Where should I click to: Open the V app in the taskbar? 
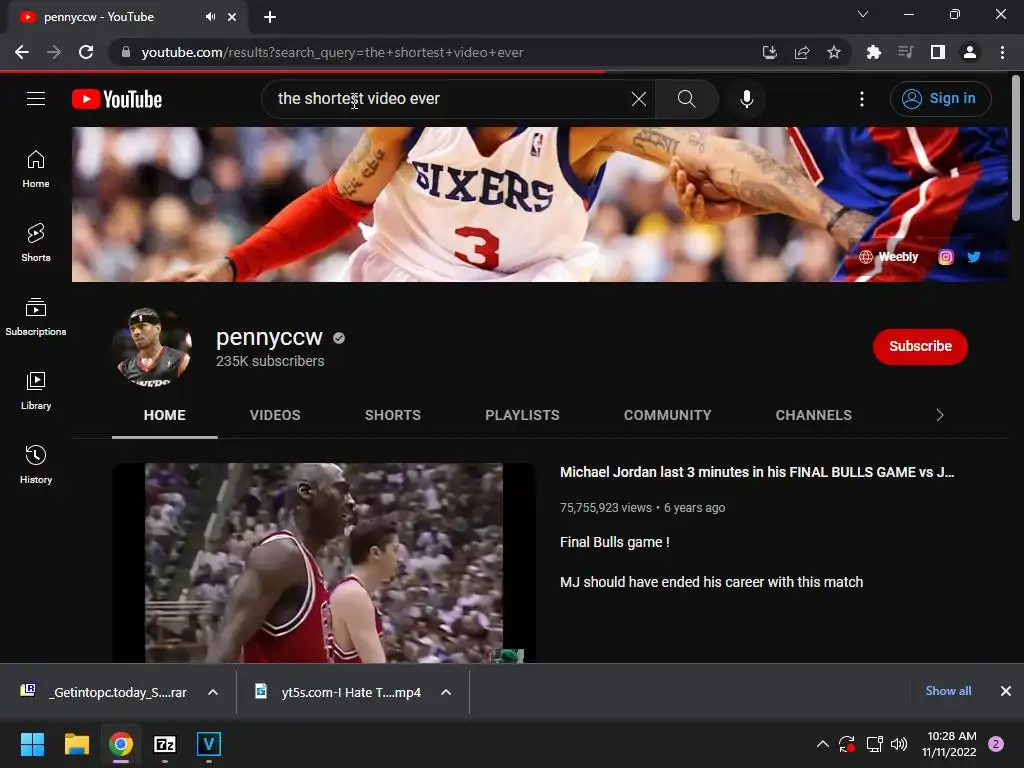click(x=209, y=744)
